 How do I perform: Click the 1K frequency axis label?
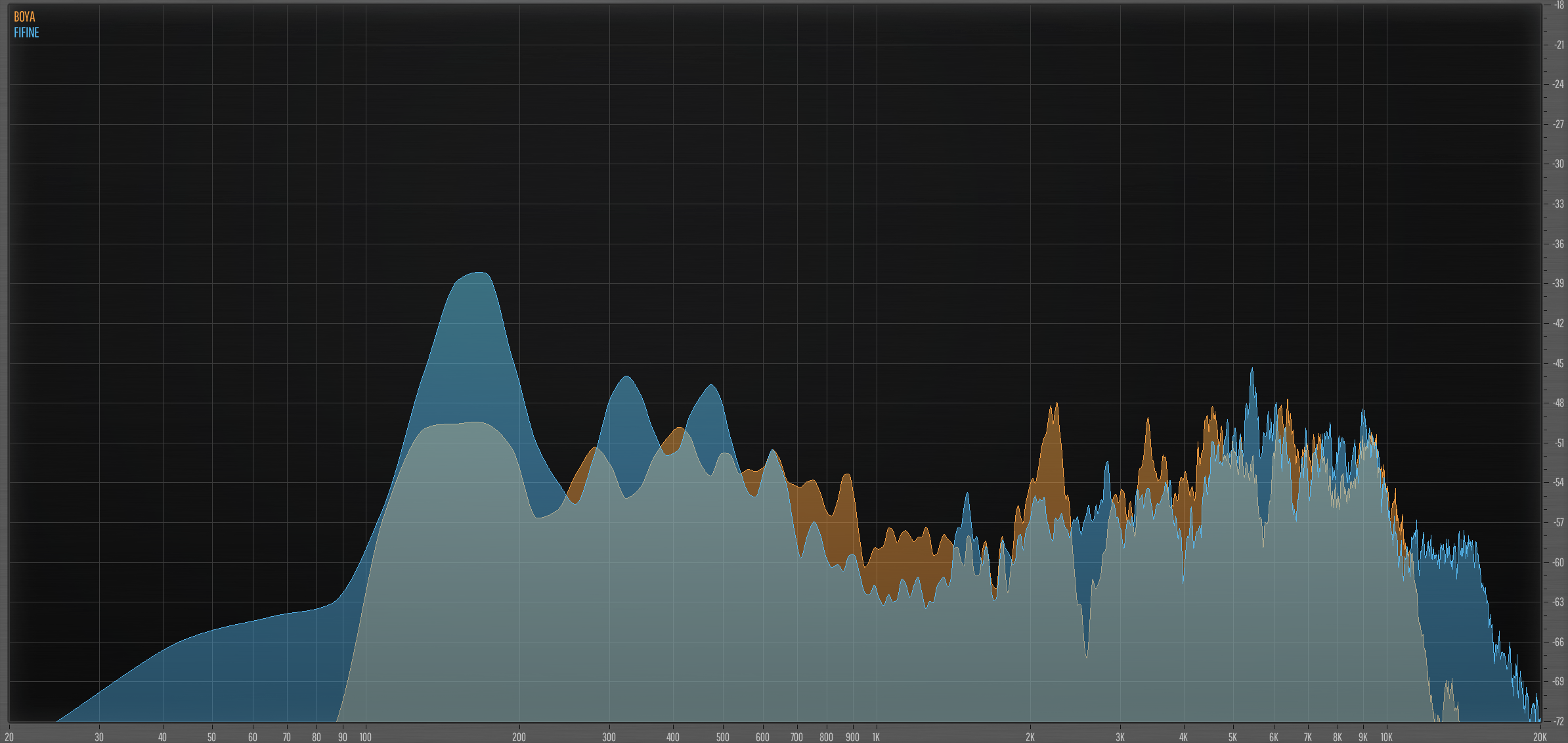click(875, 737)
